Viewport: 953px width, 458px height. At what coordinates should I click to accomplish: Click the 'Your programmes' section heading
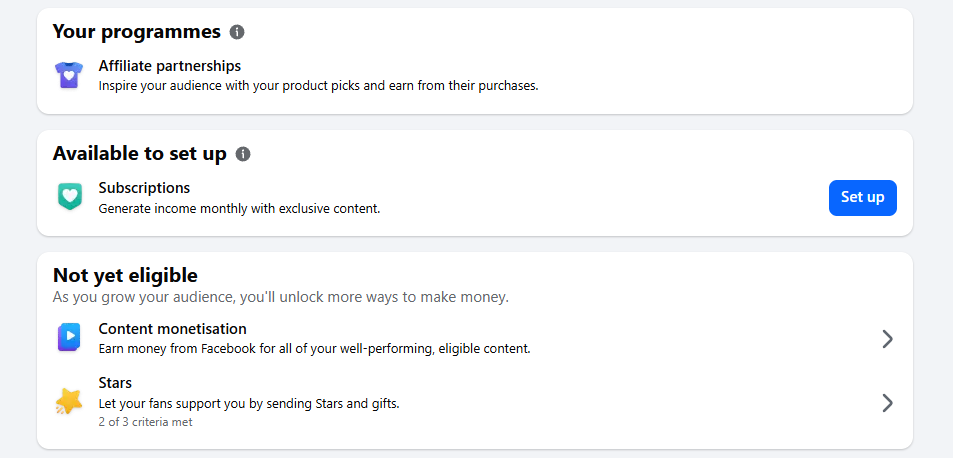(137, 32)
